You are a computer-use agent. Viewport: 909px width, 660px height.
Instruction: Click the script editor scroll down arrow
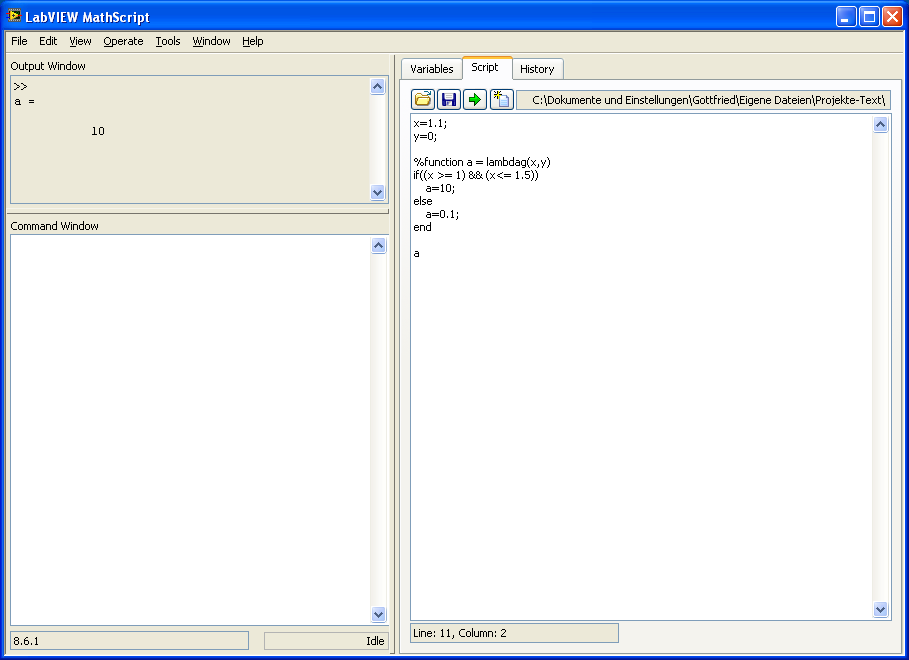click(x=880, y=609)
